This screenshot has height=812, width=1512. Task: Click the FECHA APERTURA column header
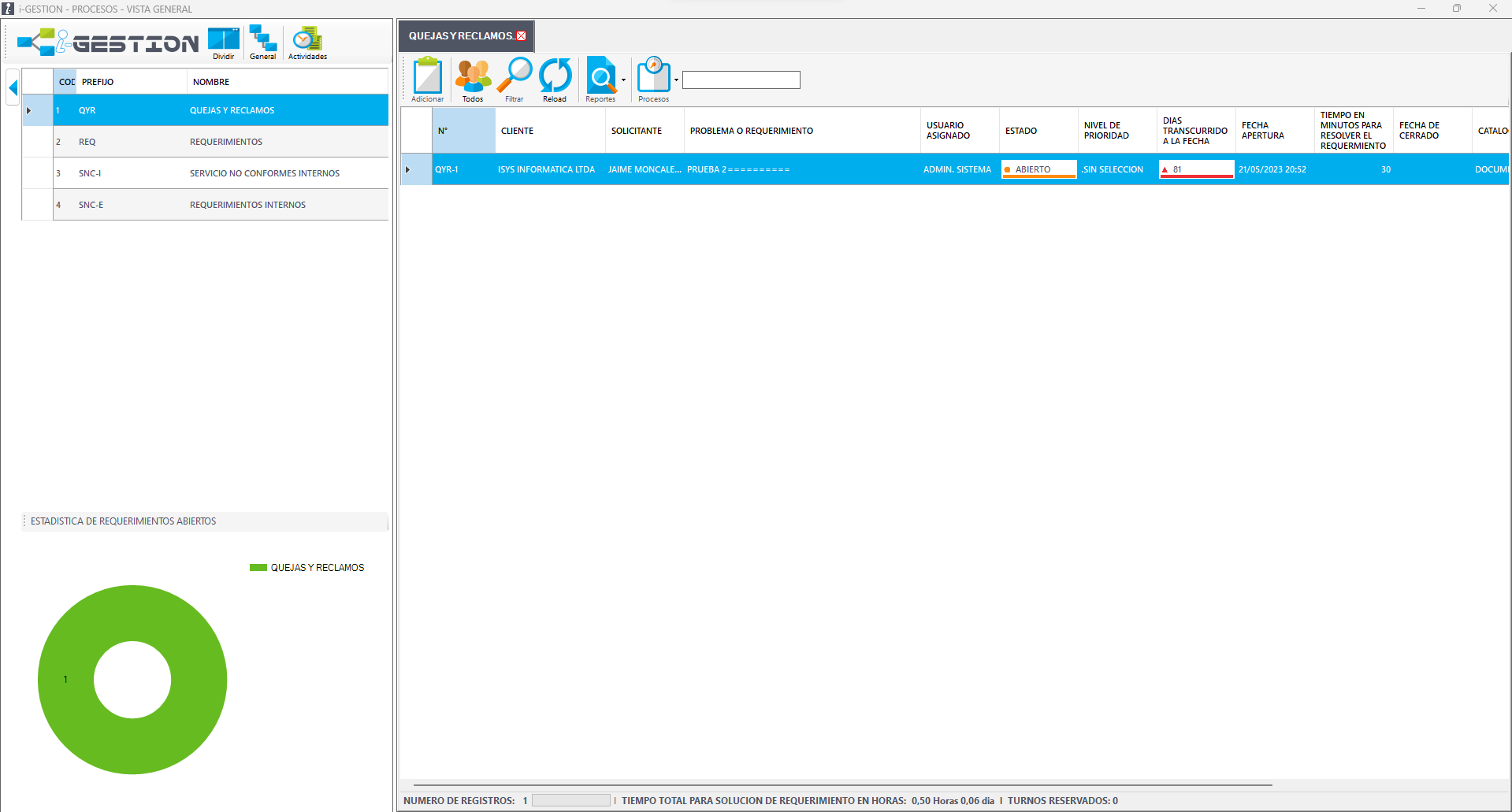pyautogui.click(x=1262, y=131)
